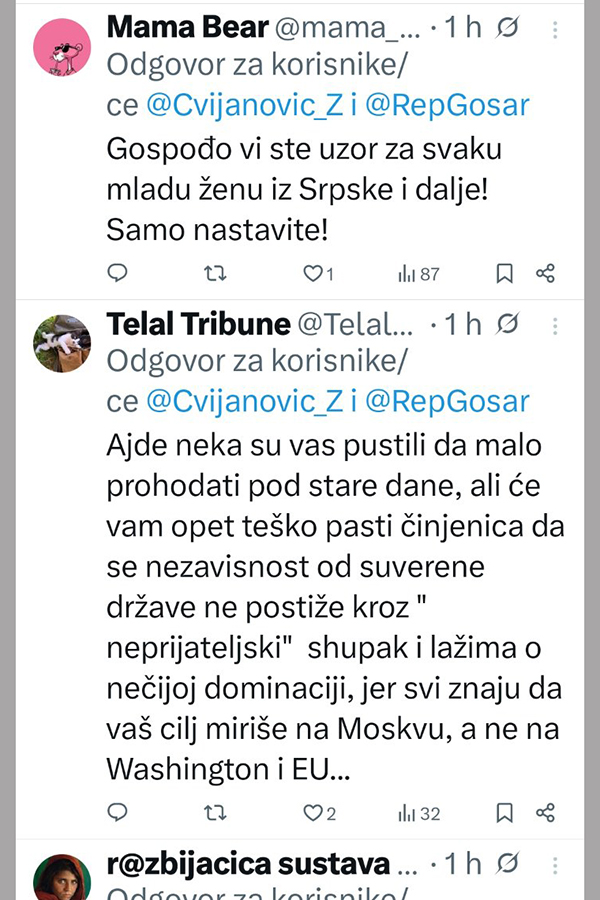Repost Mama Bear's tweet
600x900 pixels.
point(215,273)
